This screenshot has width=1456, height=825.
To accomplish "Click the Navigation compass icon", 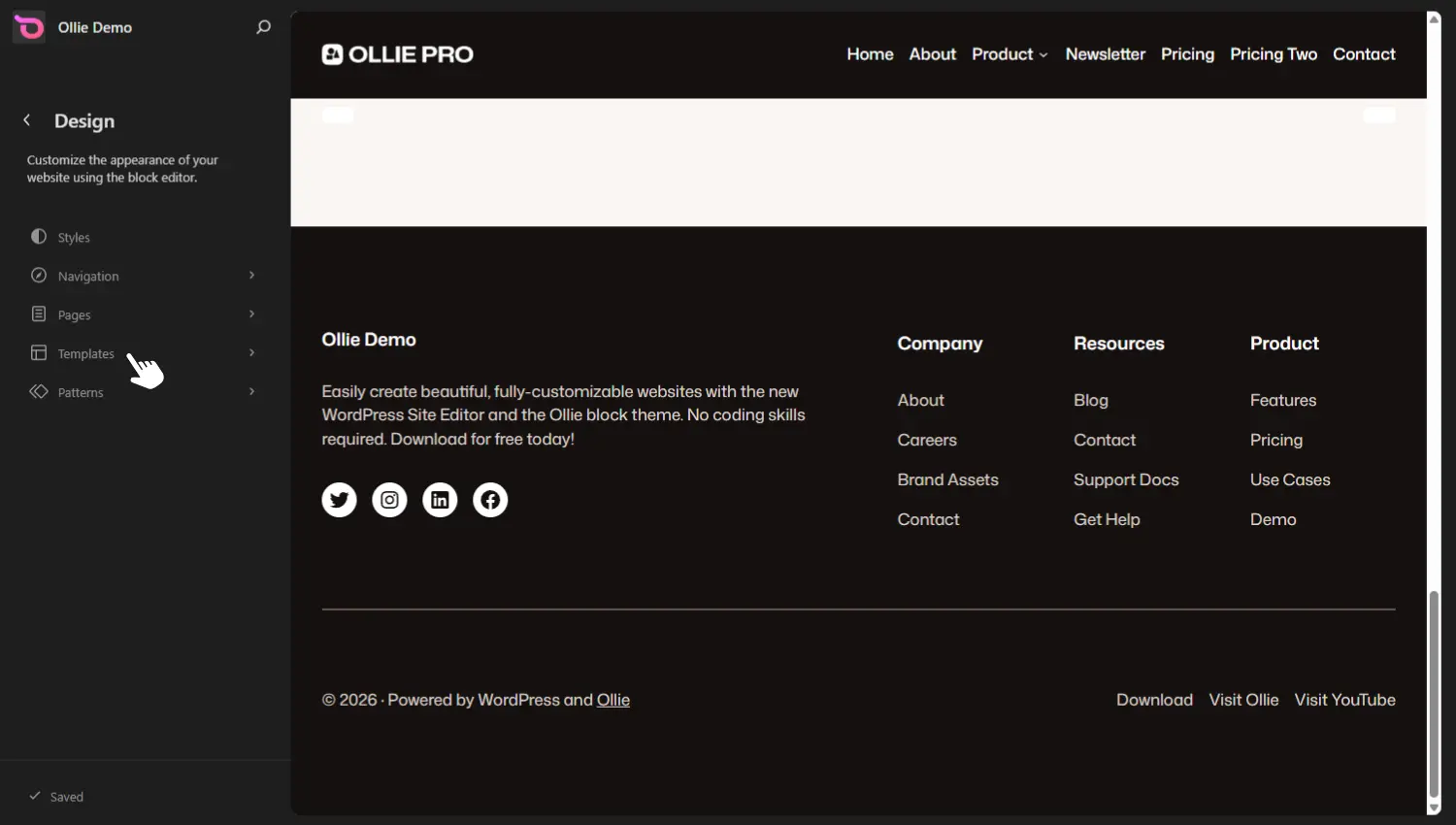I will point(39,276).
